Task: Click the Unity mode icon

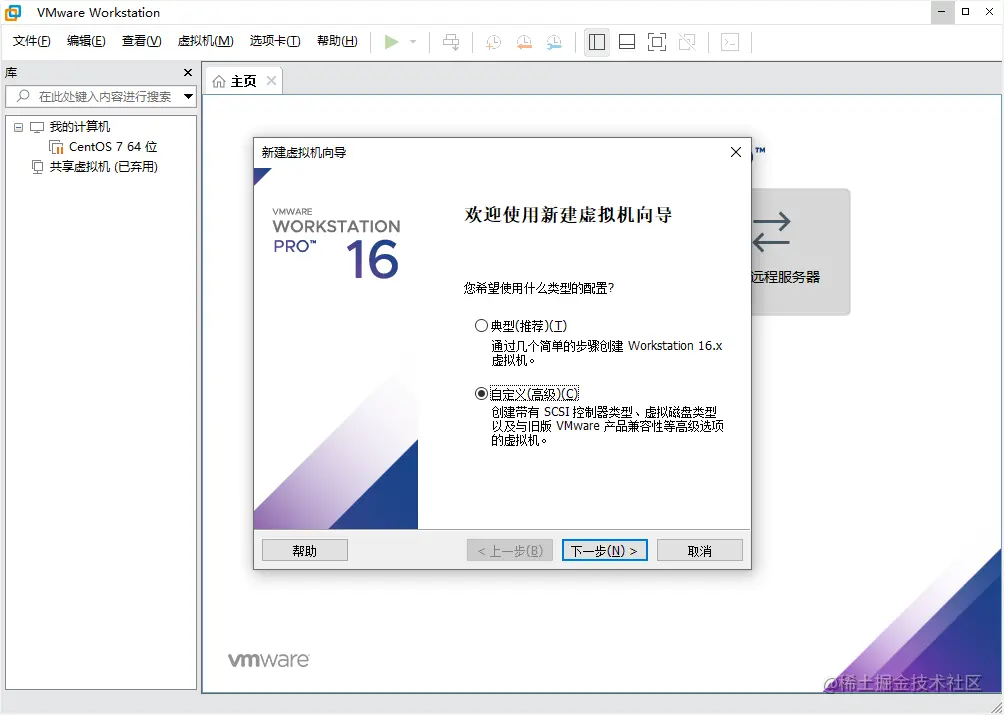Action: coord(687,42)
